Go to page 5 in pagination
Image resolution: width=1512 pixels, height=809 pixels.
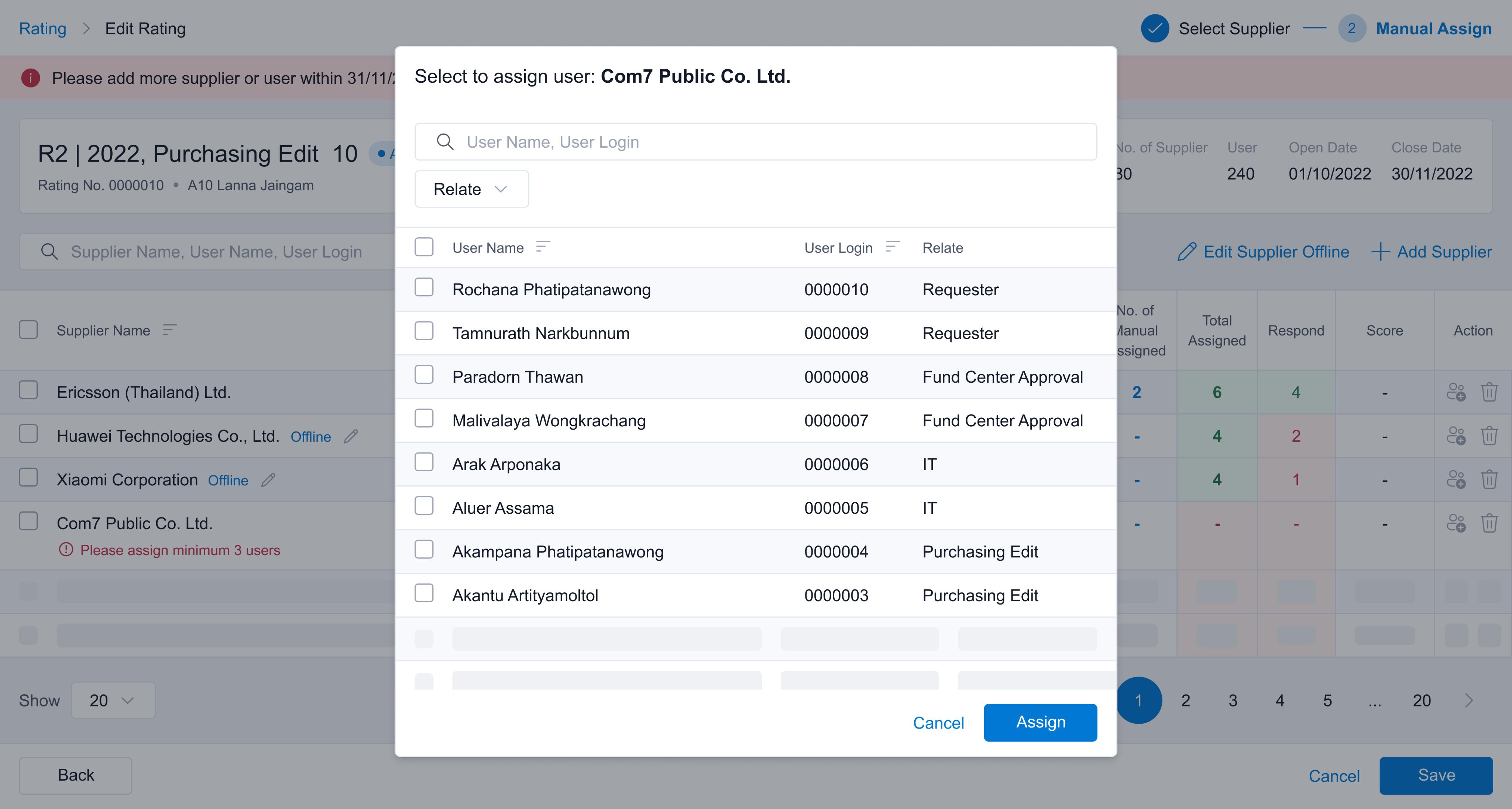pyautogui.click(x=1328, y=700)
